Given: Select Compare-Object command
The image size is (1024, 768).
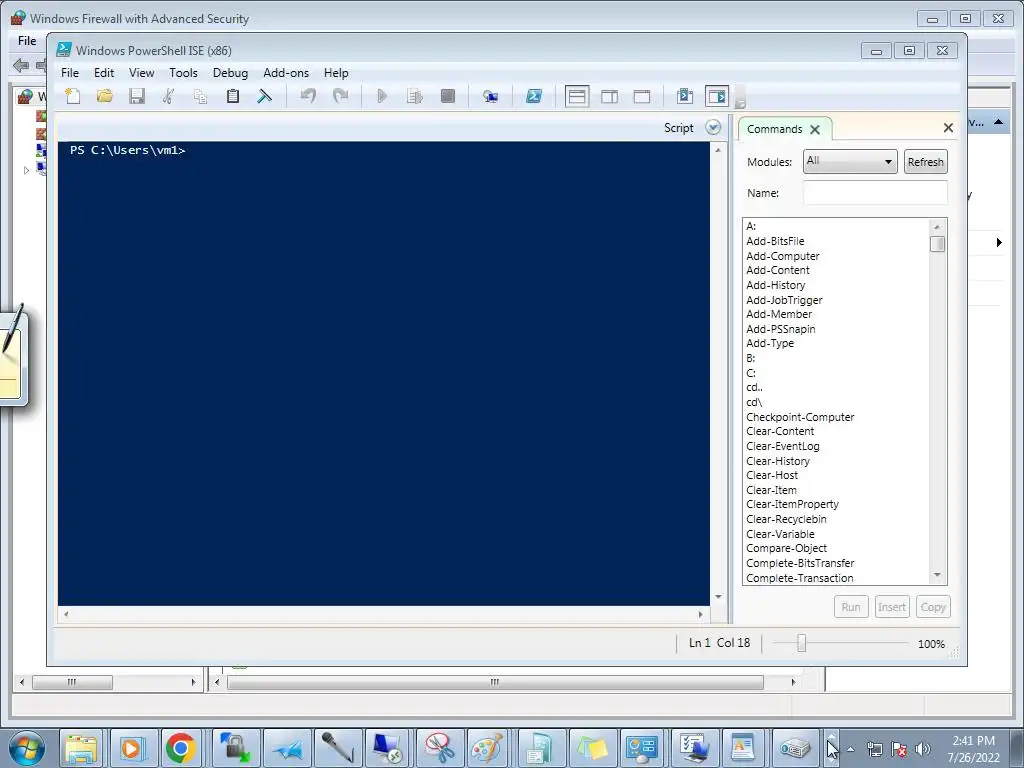Looking at the screenshot, I should tap(786, 548).
